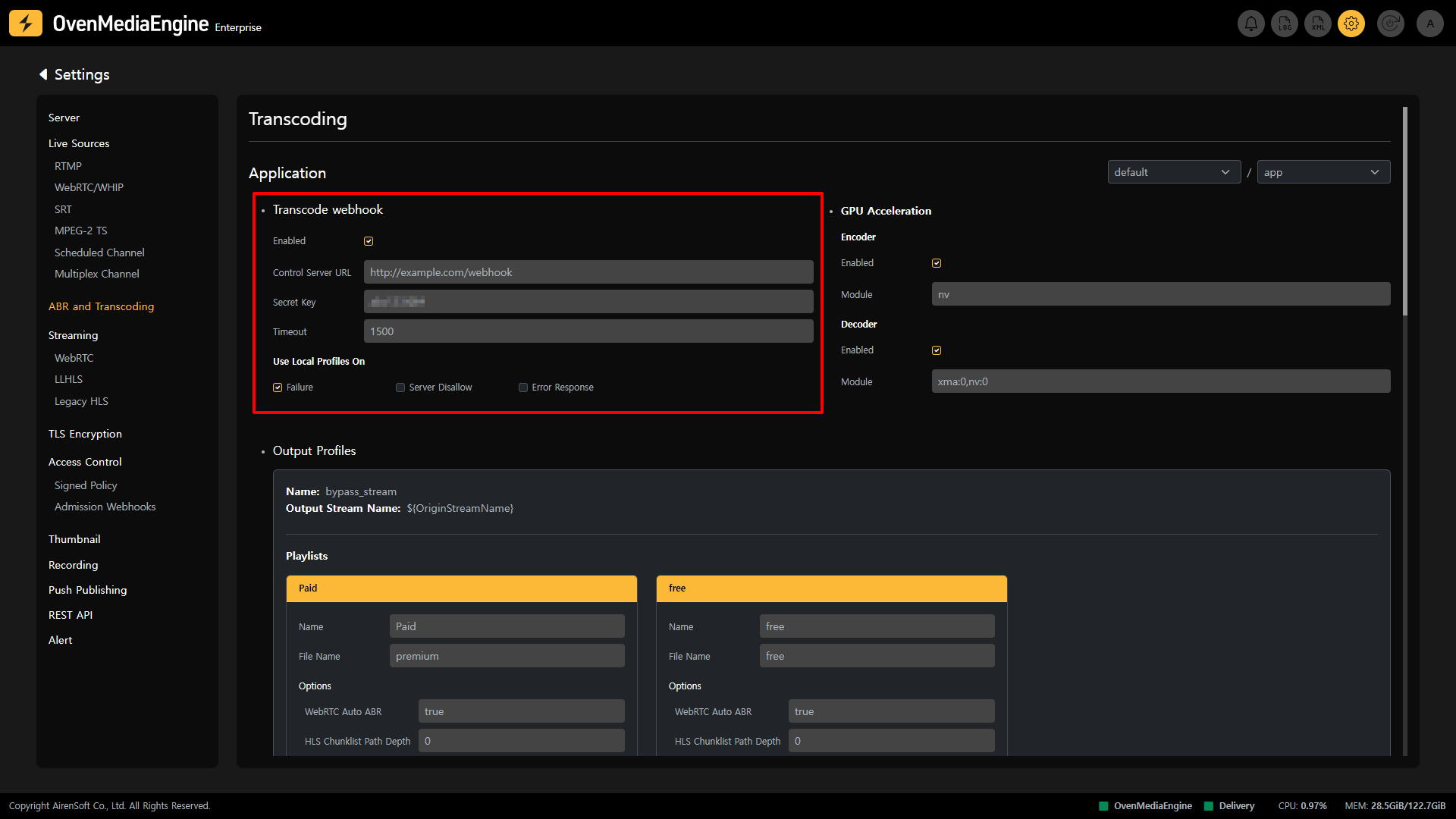Open the 'default' virtual host dropdown
The width and height of the screenshot is (1456, 819).
pyautogui.click(x=1173, y=172)
